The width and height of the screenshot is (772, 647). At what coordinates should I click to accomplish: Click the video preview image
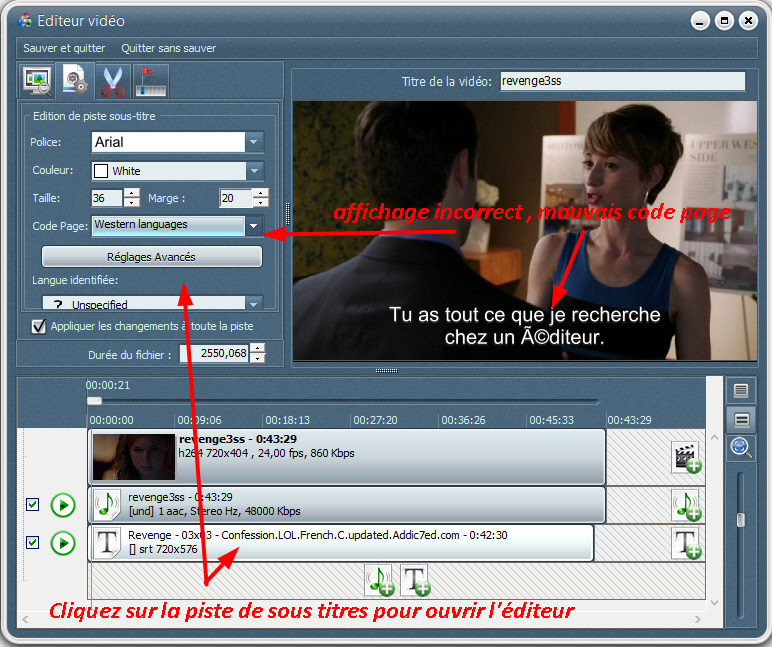[525, 230]
